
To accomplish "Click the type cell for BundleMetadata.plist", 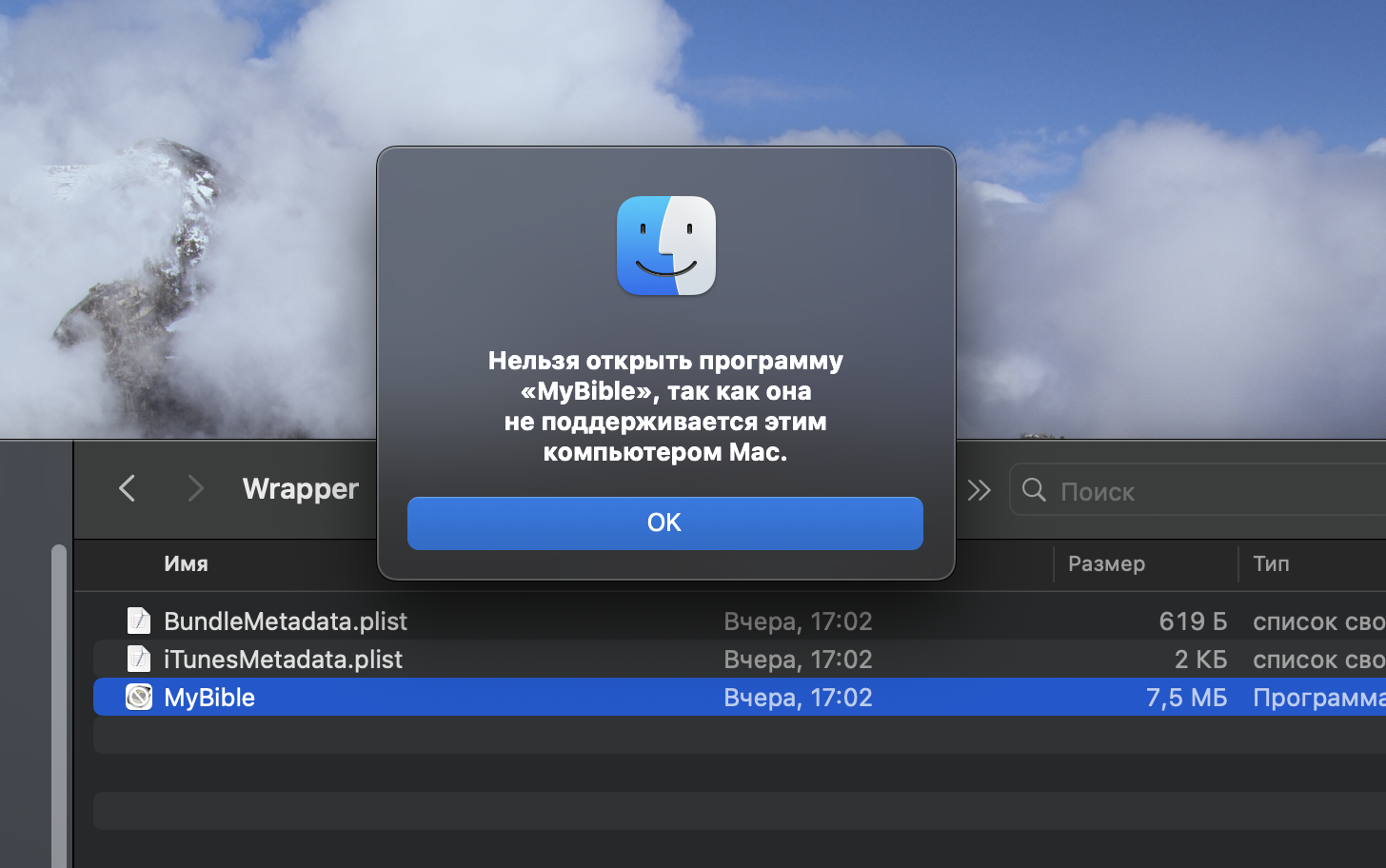I will click(1319, 621).
